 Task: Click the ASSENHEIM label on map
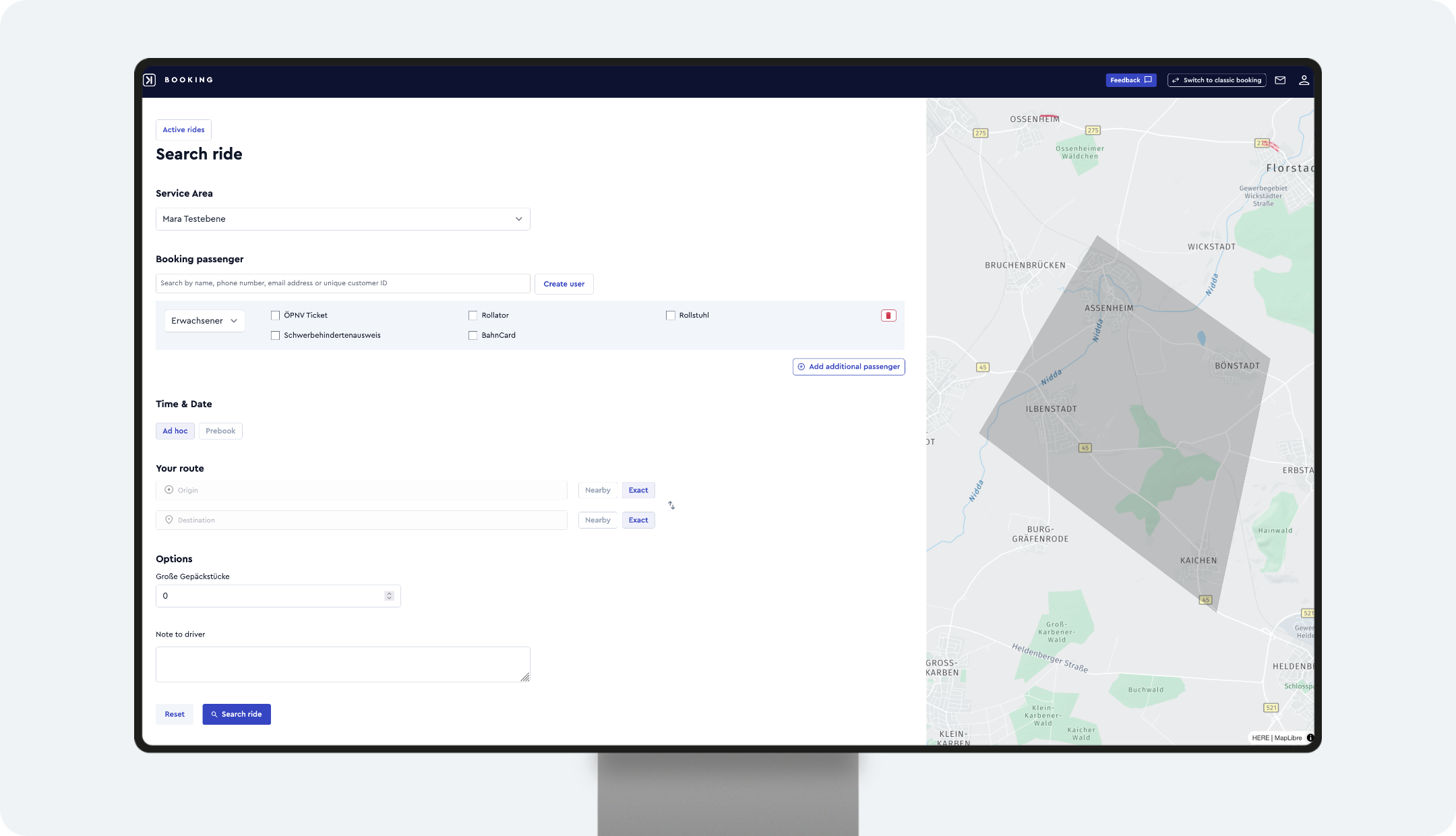click(1109, 308)
